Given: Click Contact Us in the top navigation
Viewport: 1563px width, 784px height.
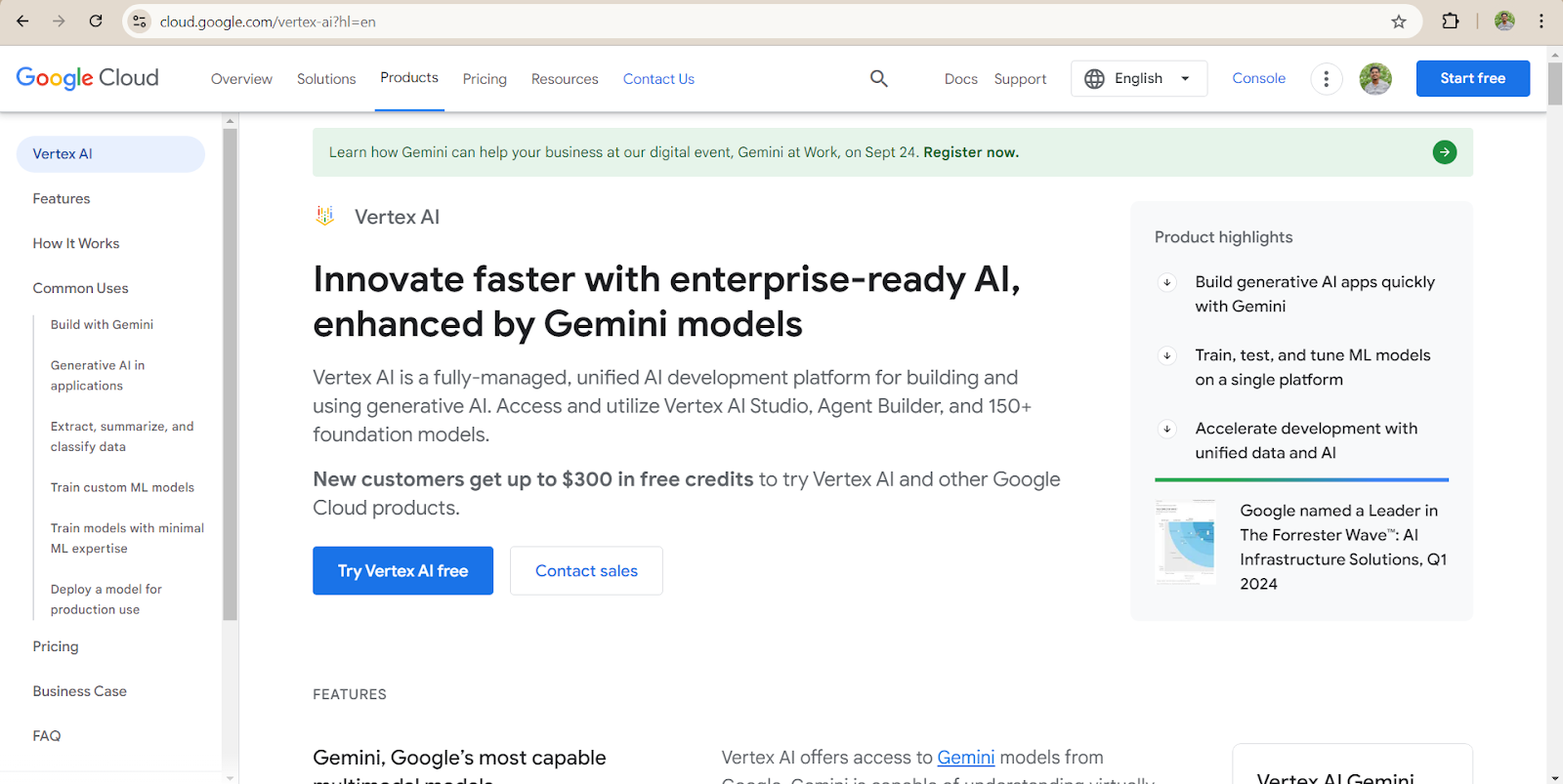Looking at the screenshot, I should [x=658, y=79].
